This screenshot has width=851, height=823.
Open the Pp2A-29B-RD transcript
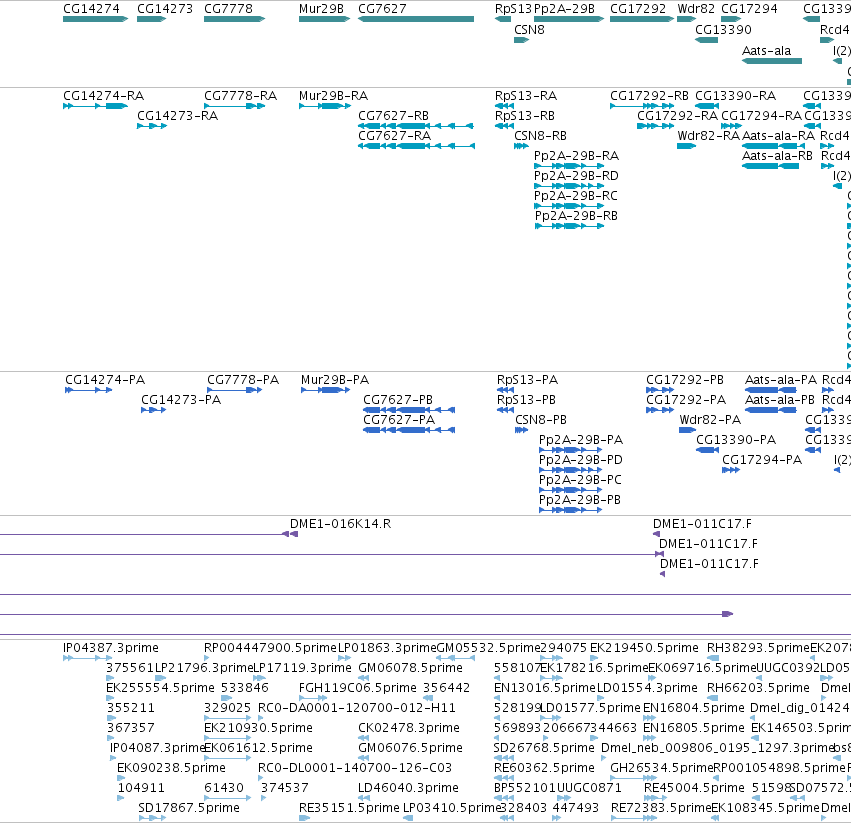point(569,186)
